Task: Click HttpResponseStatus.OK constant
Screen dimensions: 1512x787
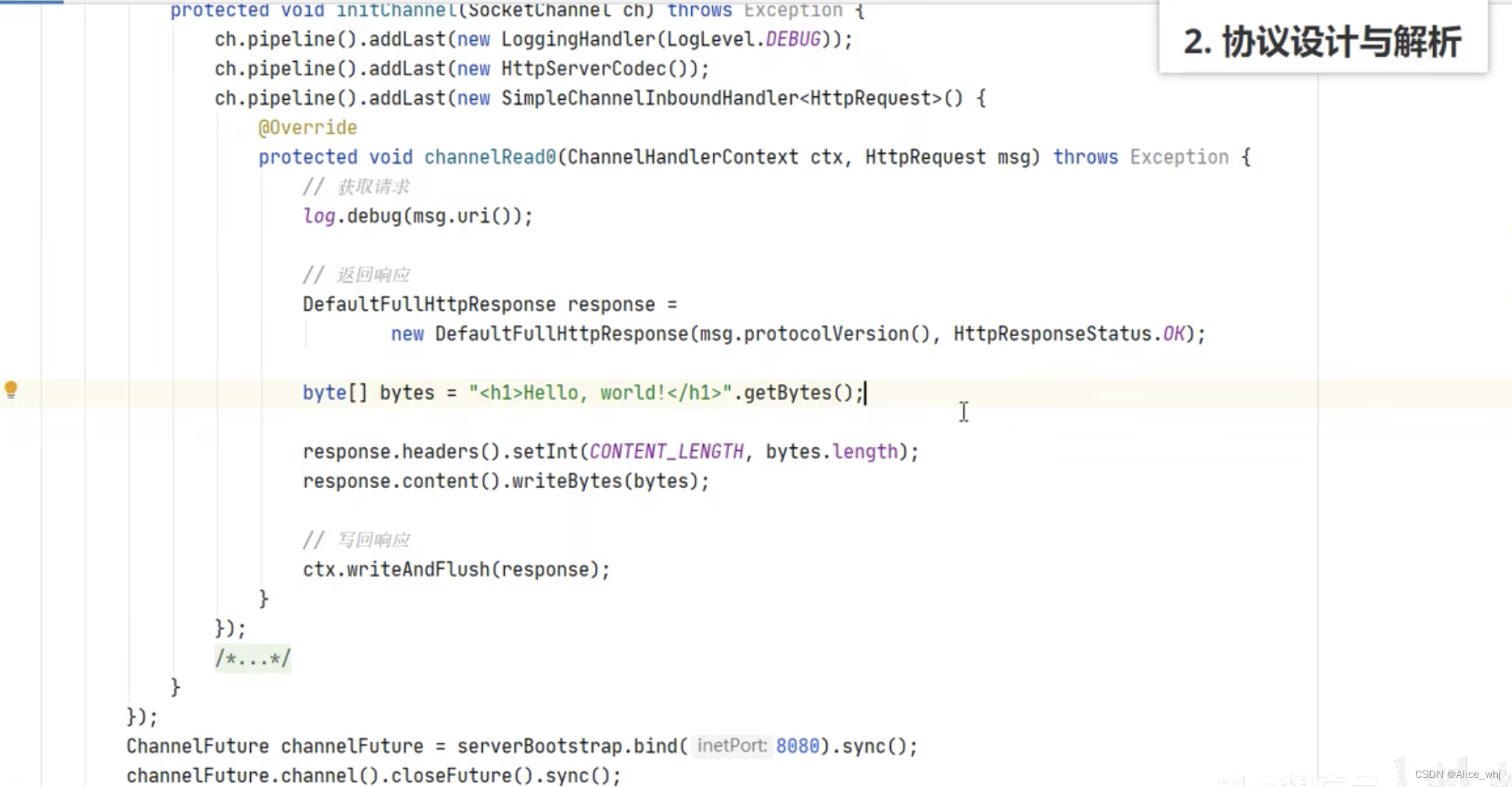Action: pos(1069,334)
